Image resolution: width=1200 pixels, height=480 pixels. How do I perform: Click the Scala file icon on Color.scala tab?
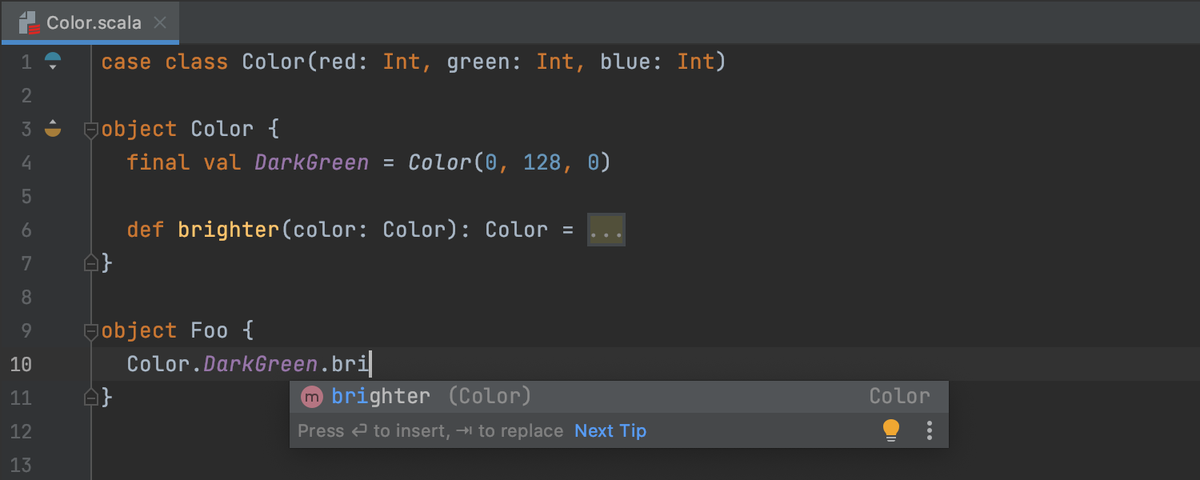click(29, 21)
